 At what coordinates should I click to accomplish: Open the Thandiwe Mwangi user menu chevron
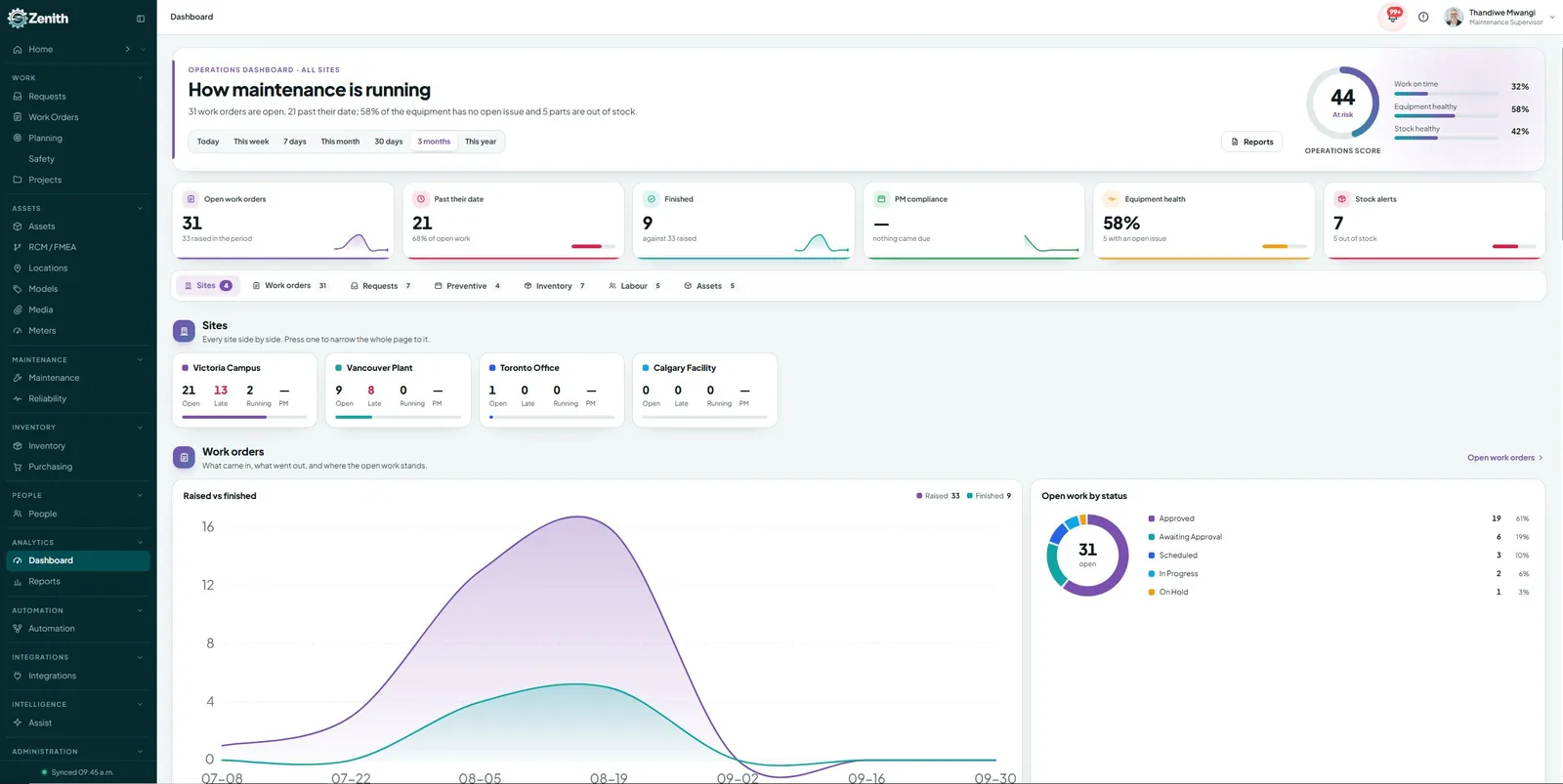pos(1552,17)
